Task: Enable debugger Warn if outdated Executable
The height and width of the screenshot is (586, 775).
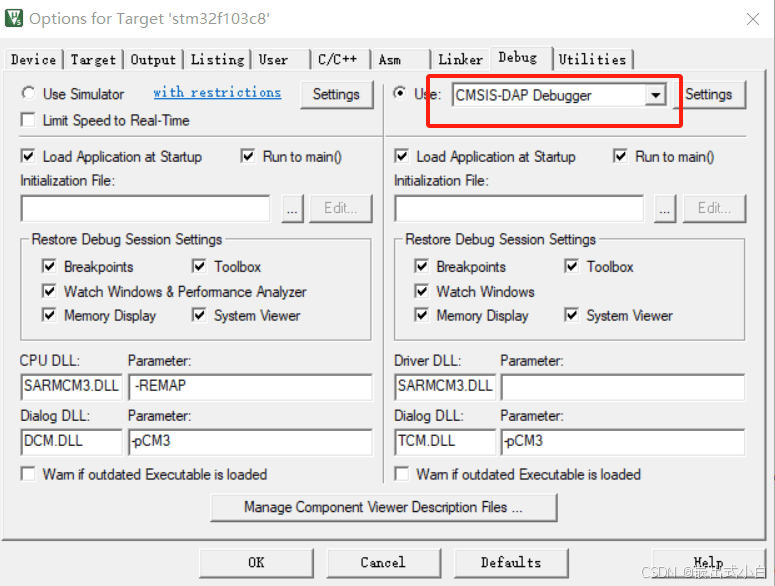Action: (402, 474)
